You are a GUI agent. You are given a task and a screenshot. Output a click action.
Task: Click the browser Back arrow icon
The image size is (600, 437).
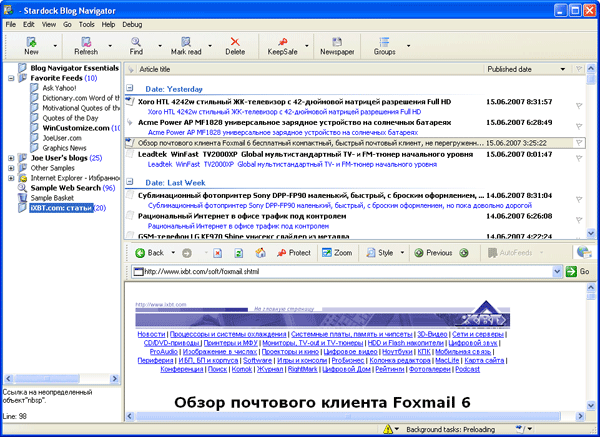point(140,253)
